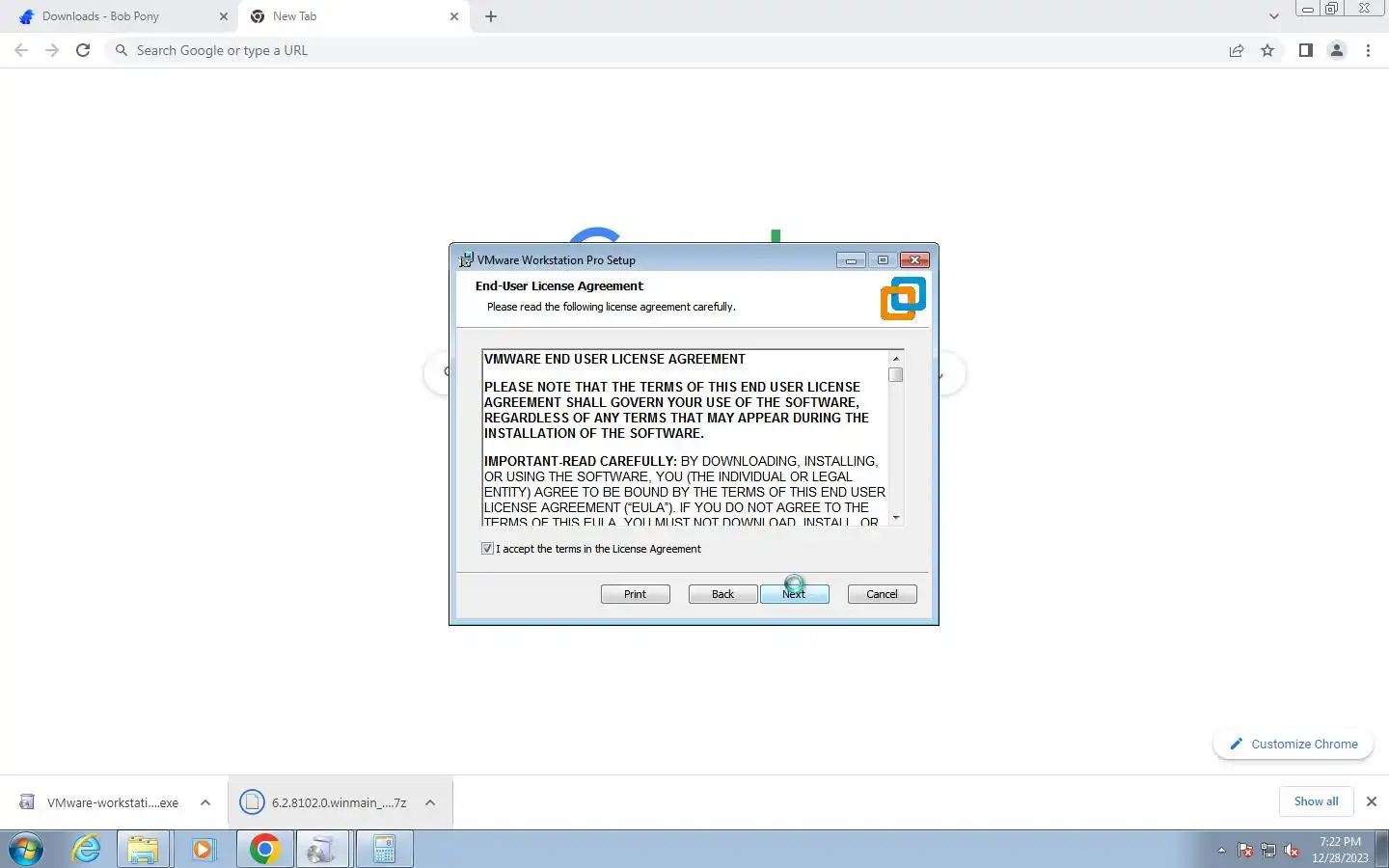Open the tab search chevron

tap(1273, 16)
